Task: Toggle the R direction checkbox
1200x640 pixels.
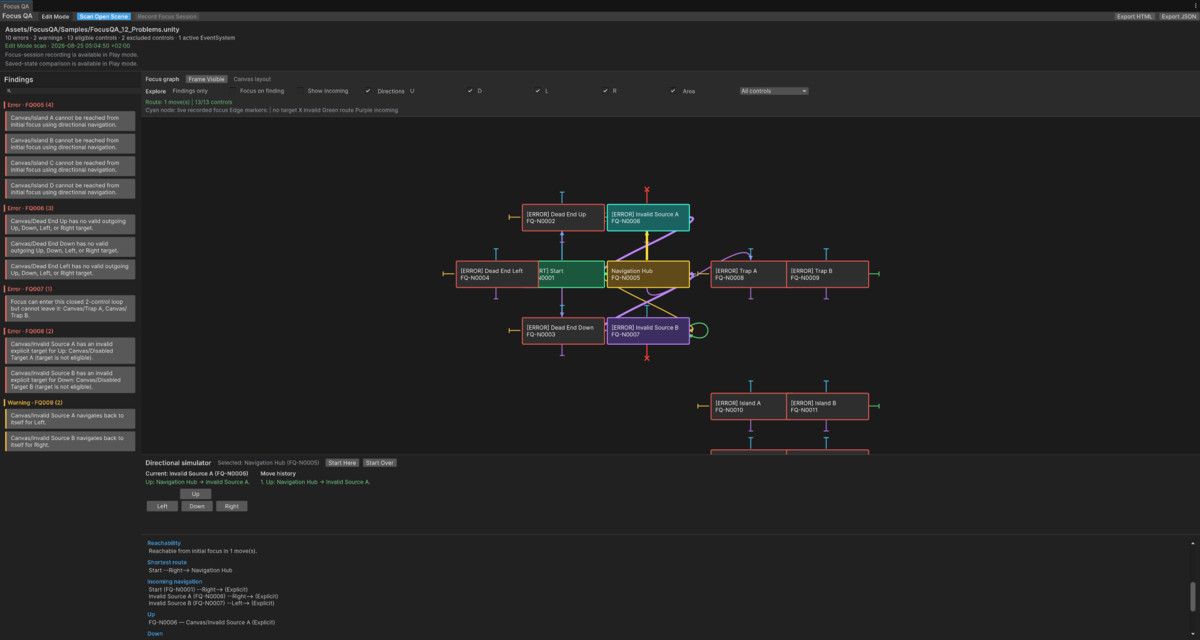Action: (672, 91)
